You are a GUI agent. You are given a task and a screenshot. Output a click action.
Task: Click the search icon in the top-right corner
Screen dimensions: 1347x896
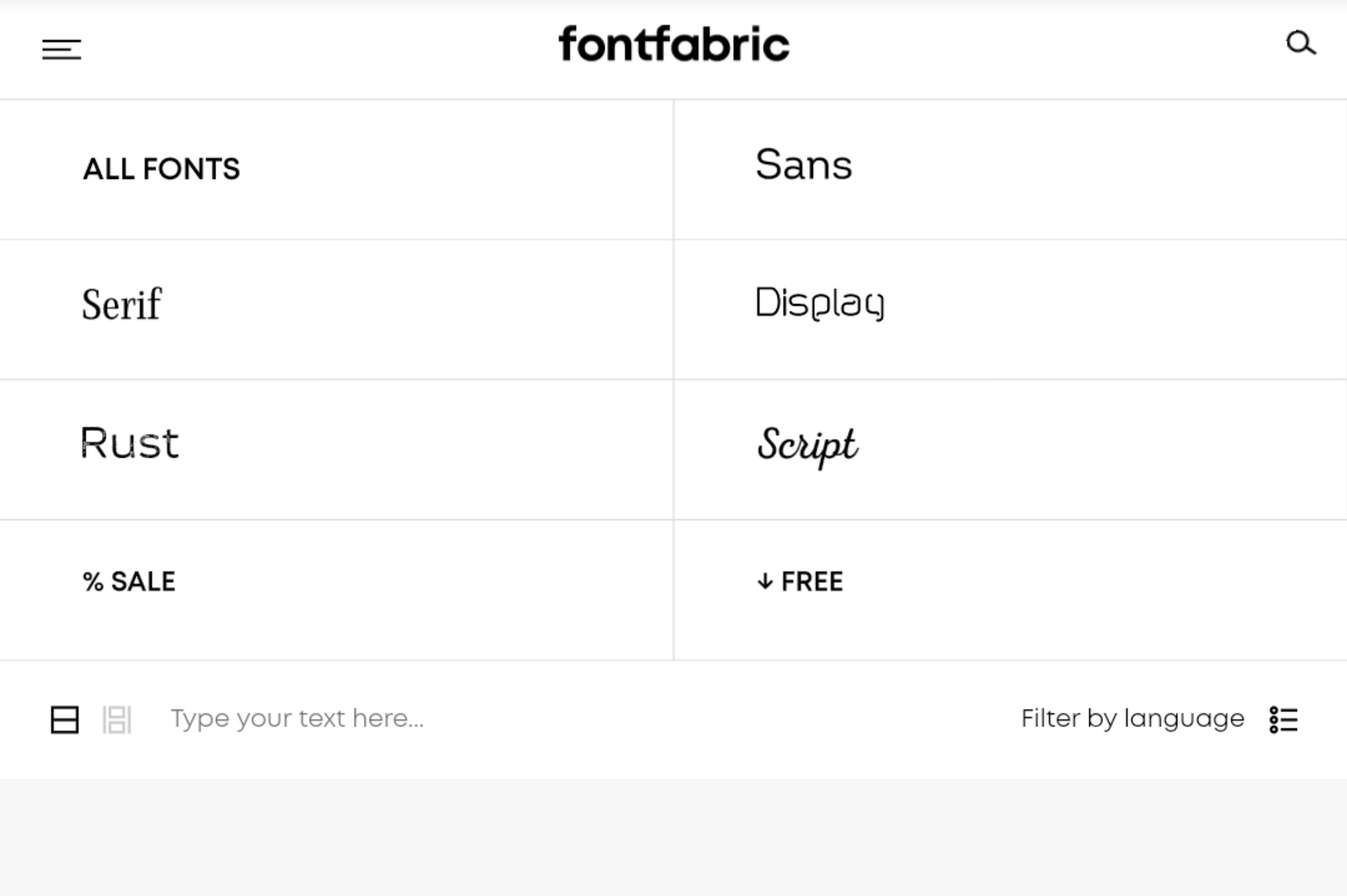pos(1302,44)
